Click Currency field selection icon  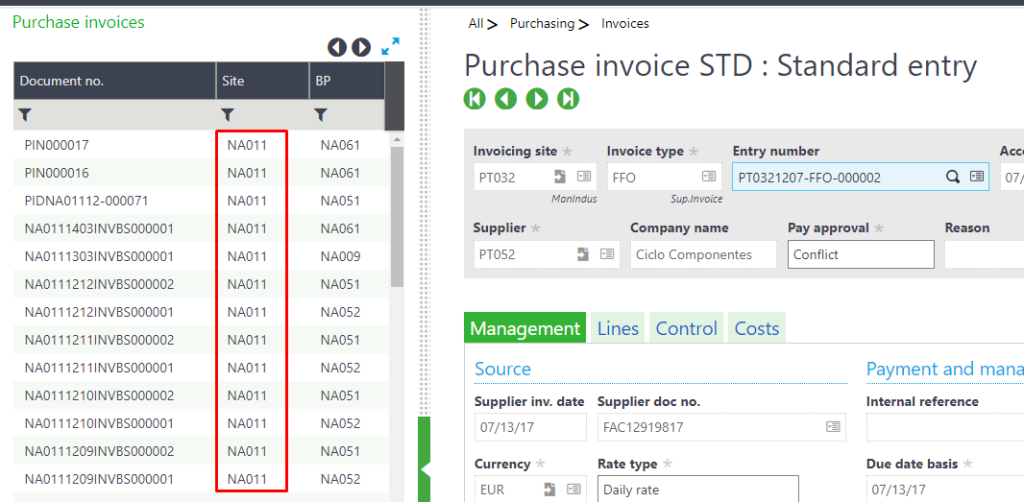573,490
